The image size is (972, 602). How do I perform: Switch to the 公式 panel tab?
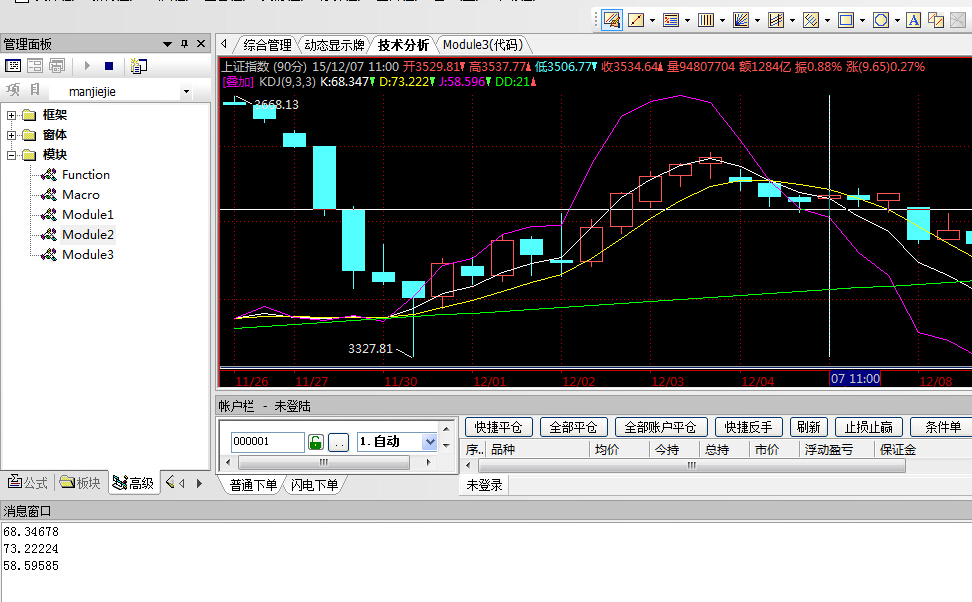(28, 483)
